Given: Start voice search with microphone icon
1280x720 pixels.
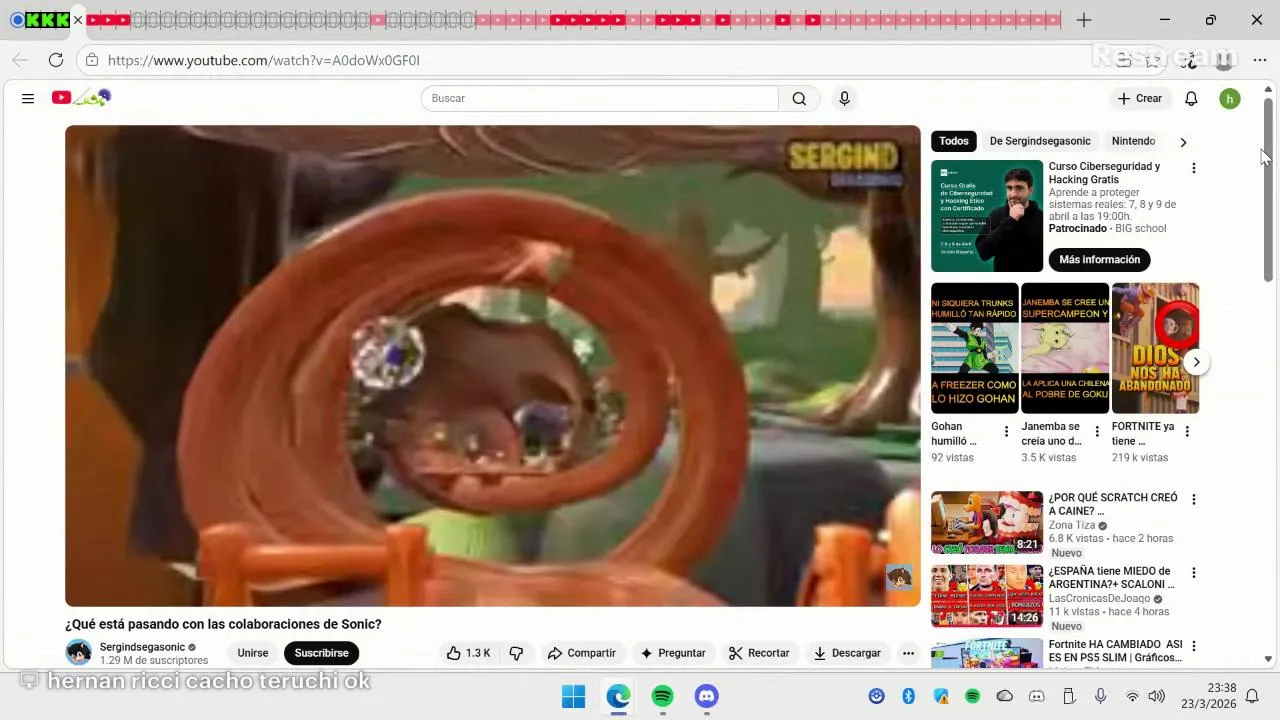Looking at the screenshot, I should pos(844,98).
